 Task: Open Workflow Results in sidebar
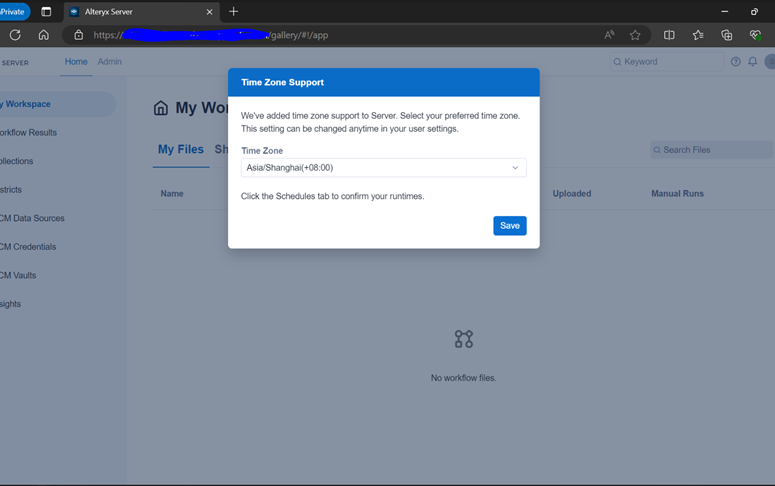29,133
